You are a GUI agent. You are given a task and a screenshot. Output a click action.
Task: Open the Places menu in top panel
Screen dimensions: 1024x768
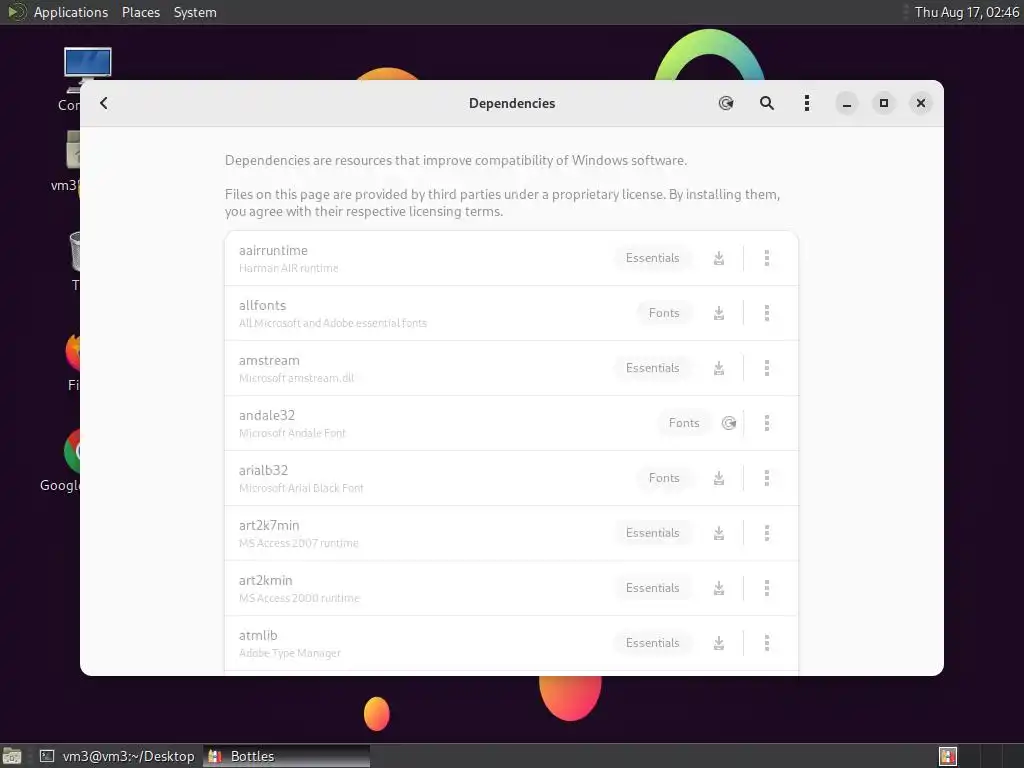point(140,12)
